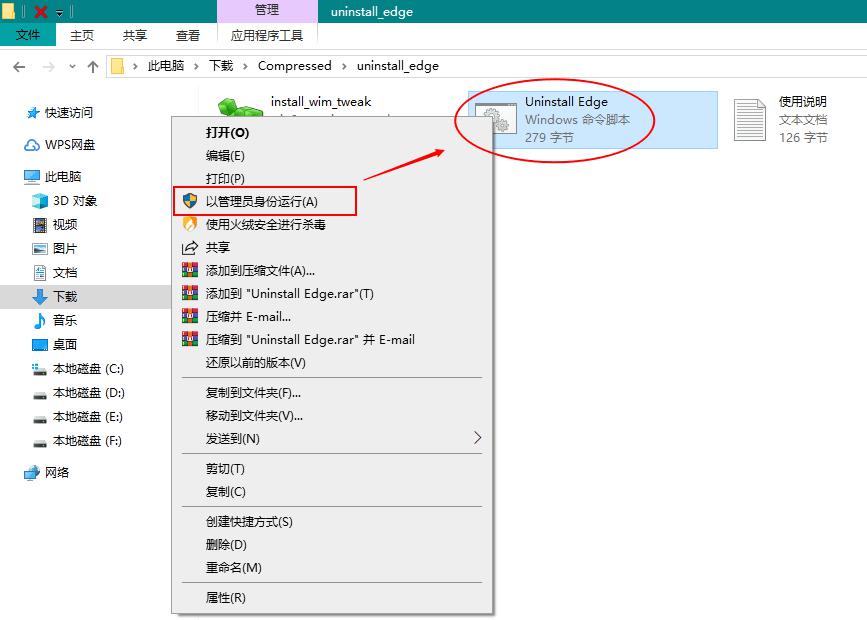Click the 图片 folder icon
The height and width of the screenshot is (620, 867).
(x=40, y=249)
